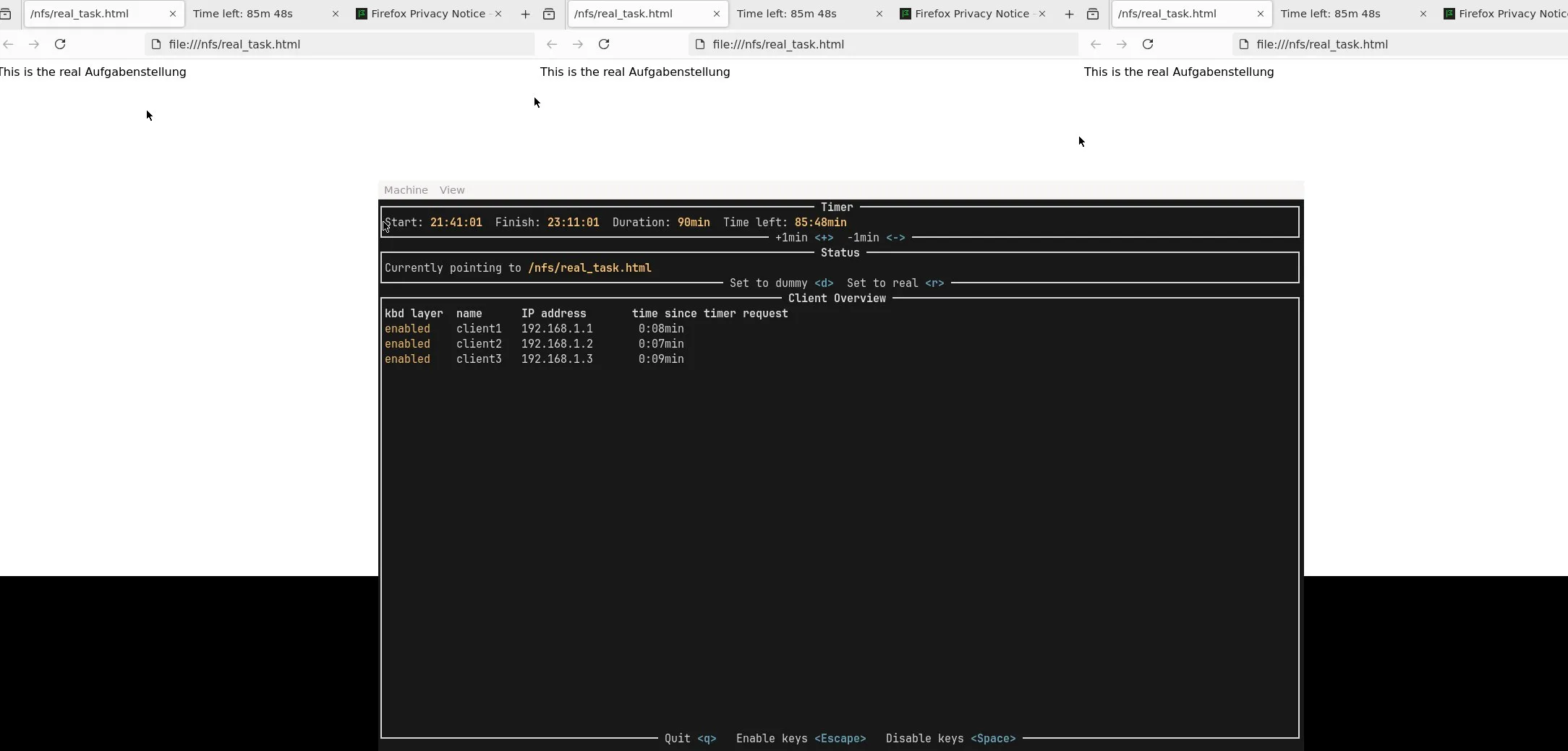
Task: Go back in second browser window
Action: pyautogui.click(x=552, y=44)
